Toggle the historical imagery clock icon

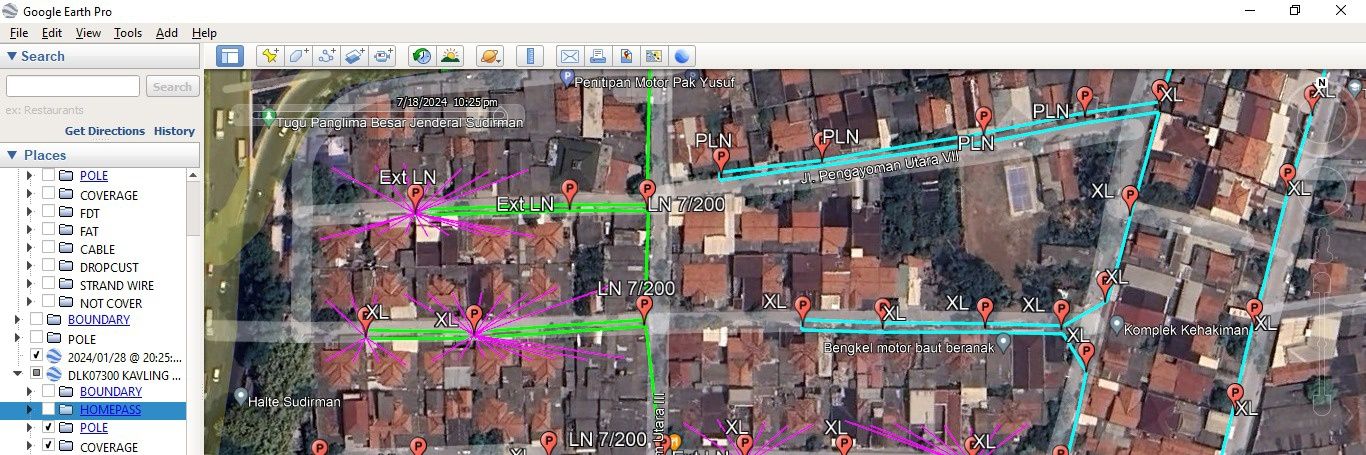point(422,56)
